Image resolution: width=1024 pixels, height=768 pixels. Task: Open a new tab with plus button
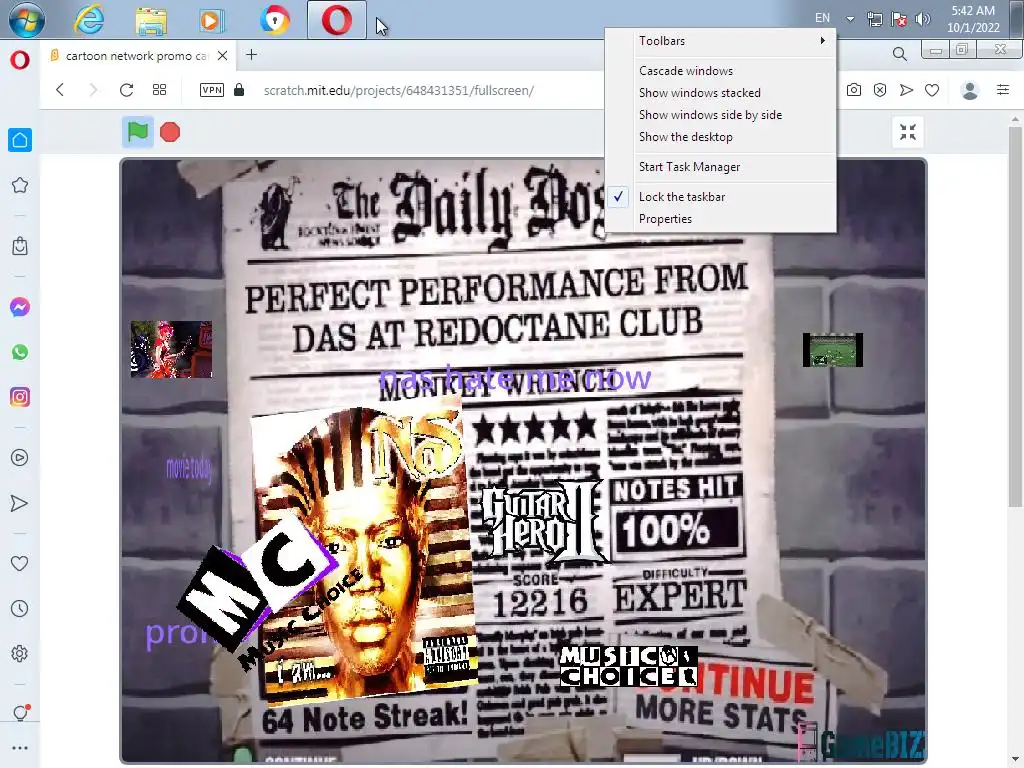251,55
